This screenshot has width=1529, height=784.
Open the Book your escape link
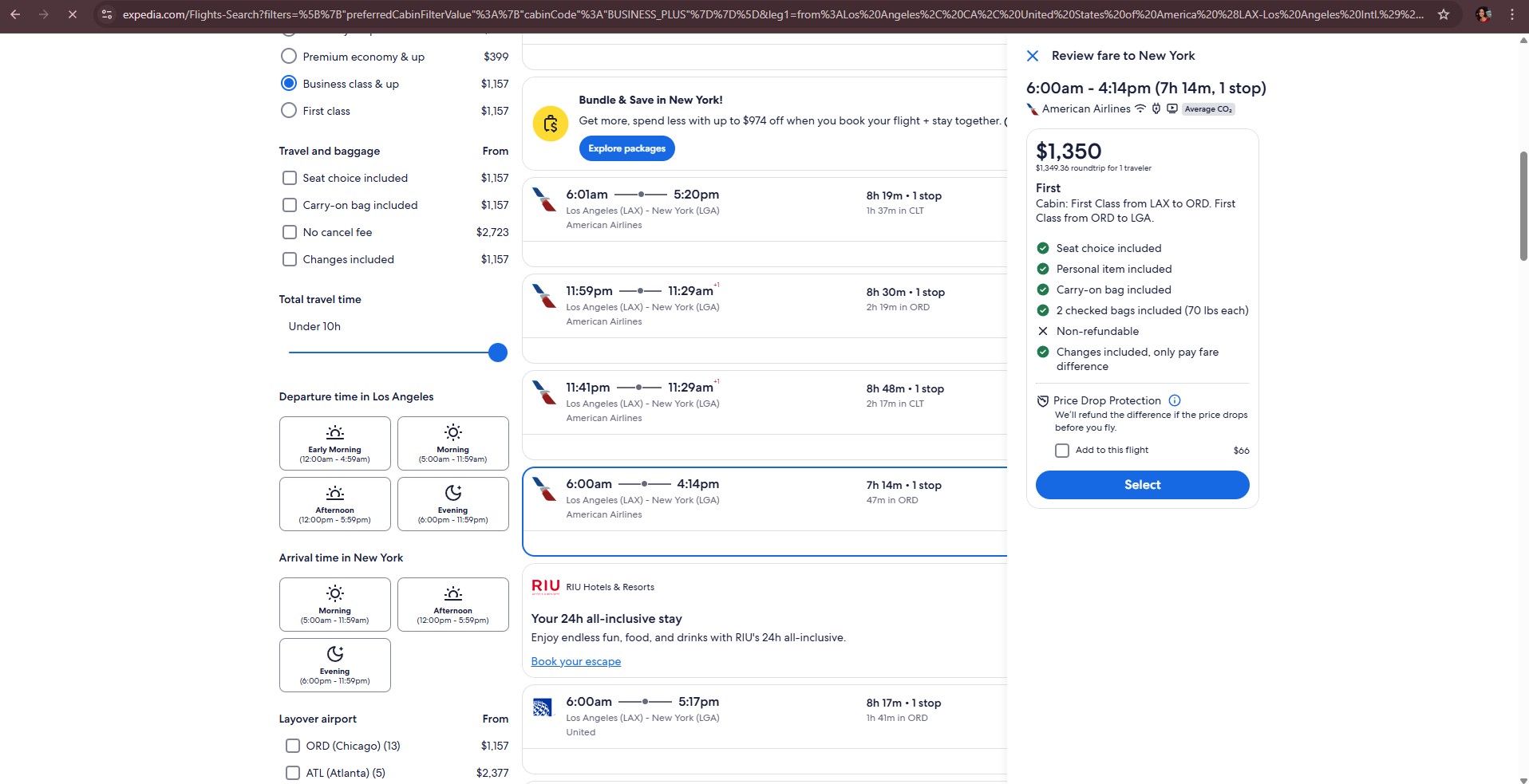576,661
